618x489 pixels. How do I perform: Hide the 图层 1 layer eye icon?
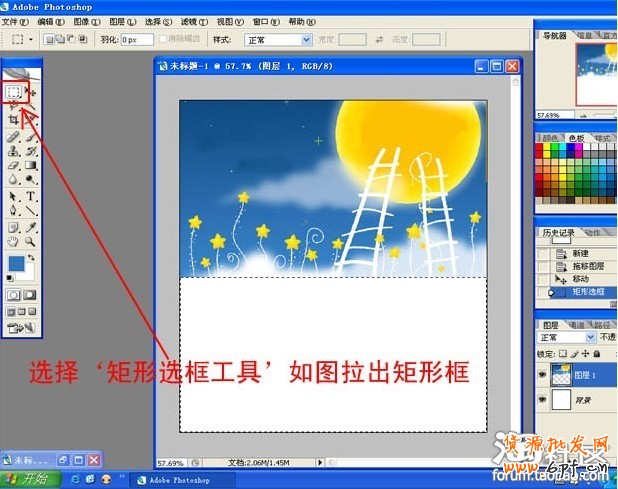click(x=543, y=374)
